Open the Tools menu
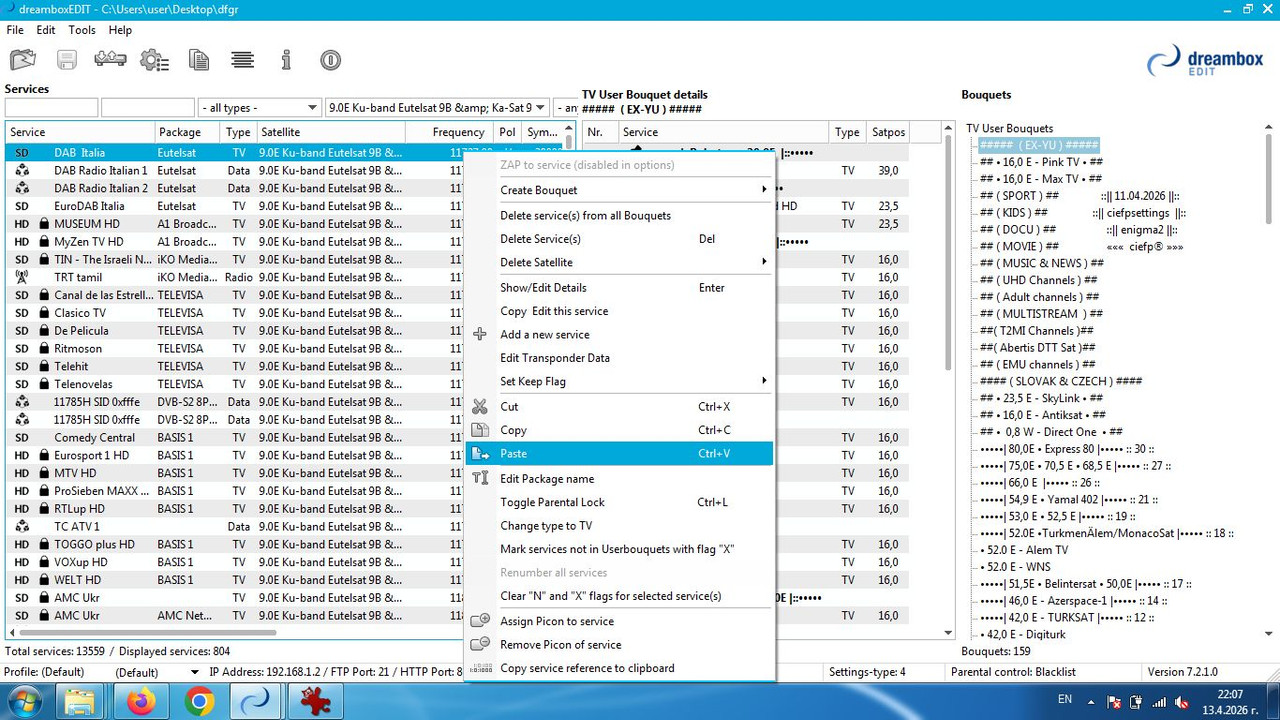1280x720 pixels. click(x=82, y=30)
